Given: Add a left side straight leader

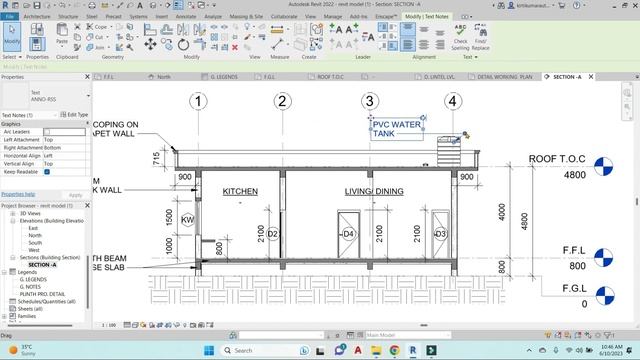Looking at the screenshot, I should 335,29.
